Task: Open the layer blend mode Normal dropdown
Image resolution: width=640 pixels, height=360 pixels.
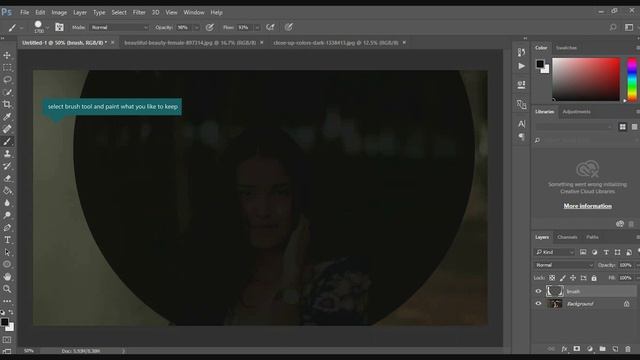Action: [x=564, y=265]
